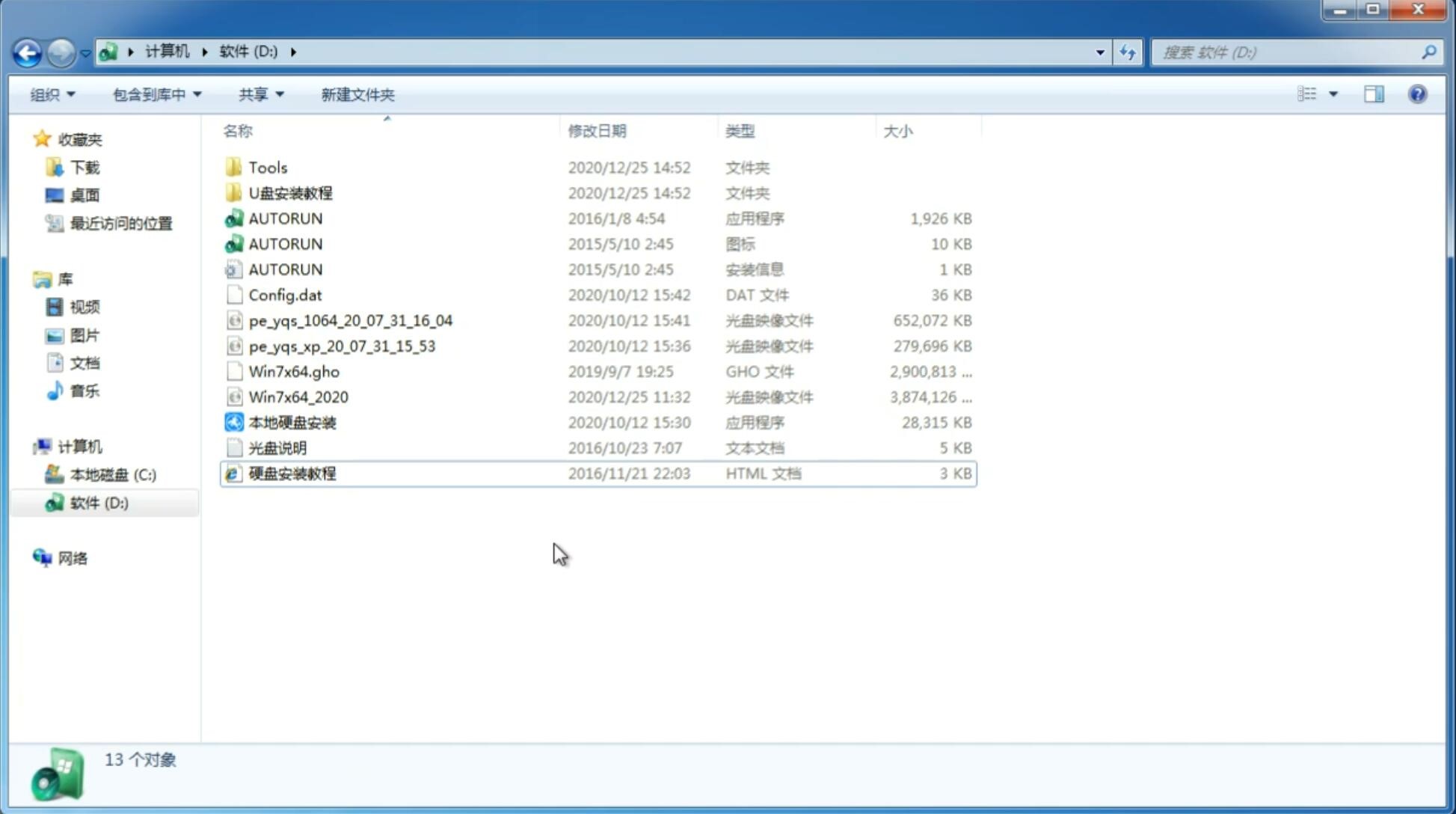Click the 新建文件夹 button
This screenshot has width=1456, height=814.
tap(356, 93)
